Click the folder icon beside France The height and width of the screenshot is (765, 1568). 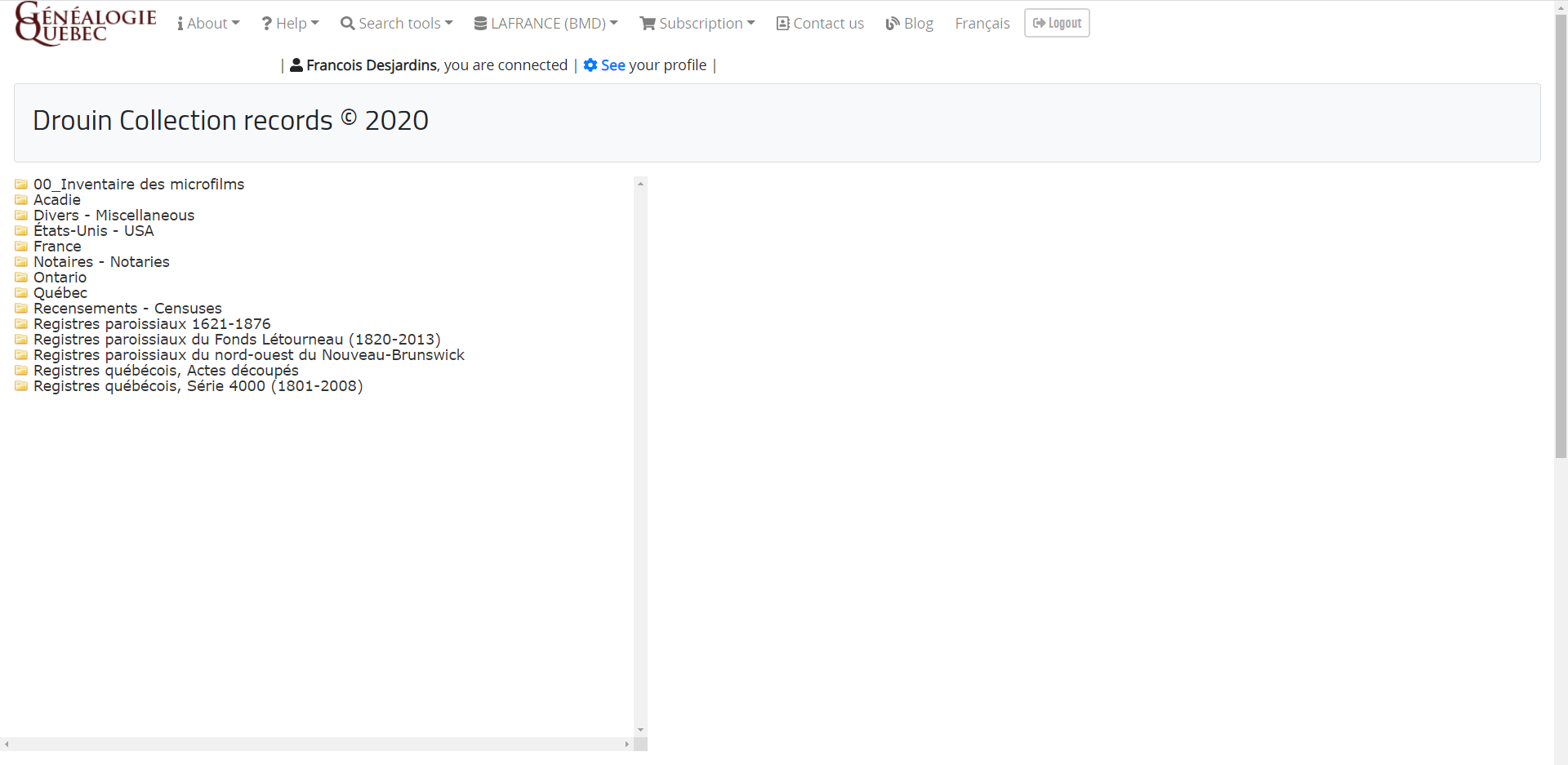click(21, 247)
